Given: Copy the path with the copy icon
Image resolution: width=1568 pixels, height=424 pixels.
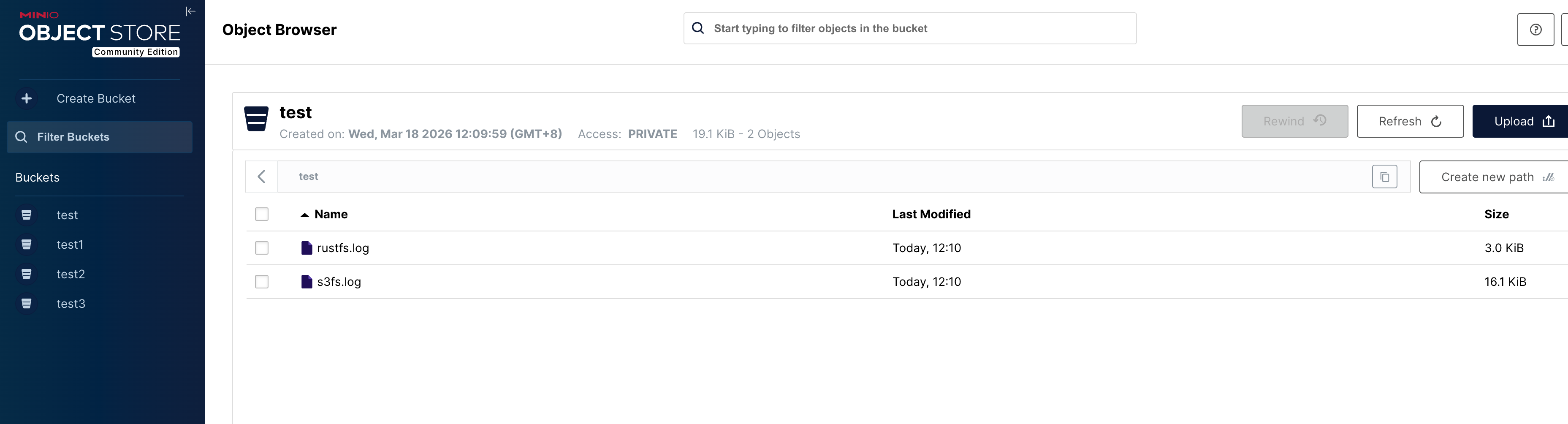Looking at the screenshot, I should pos(1384,177).
